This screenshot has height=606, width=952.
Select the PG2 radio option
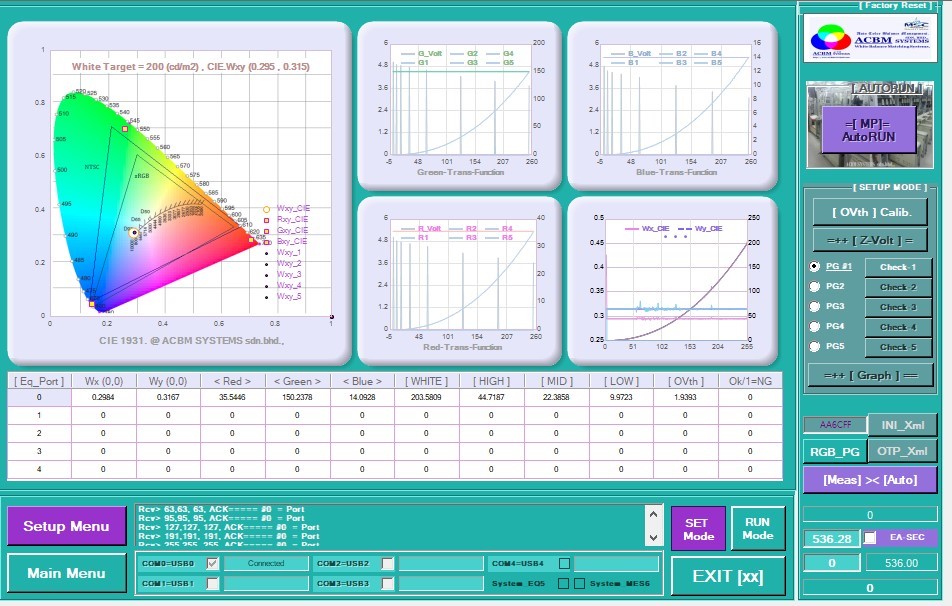pos(815,286)
